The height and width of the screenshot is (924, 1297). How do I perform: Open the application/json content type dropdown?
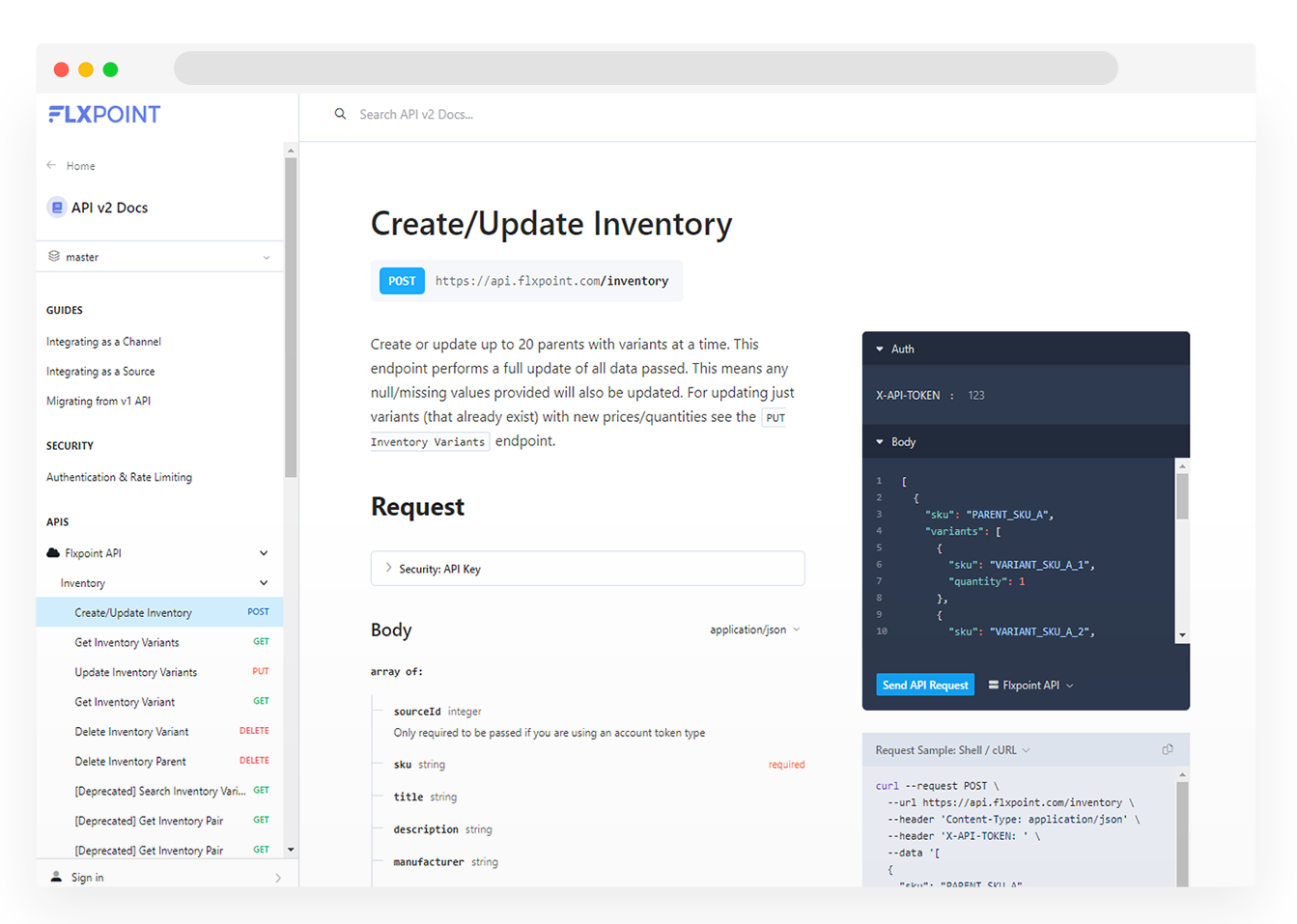[754, 630]
